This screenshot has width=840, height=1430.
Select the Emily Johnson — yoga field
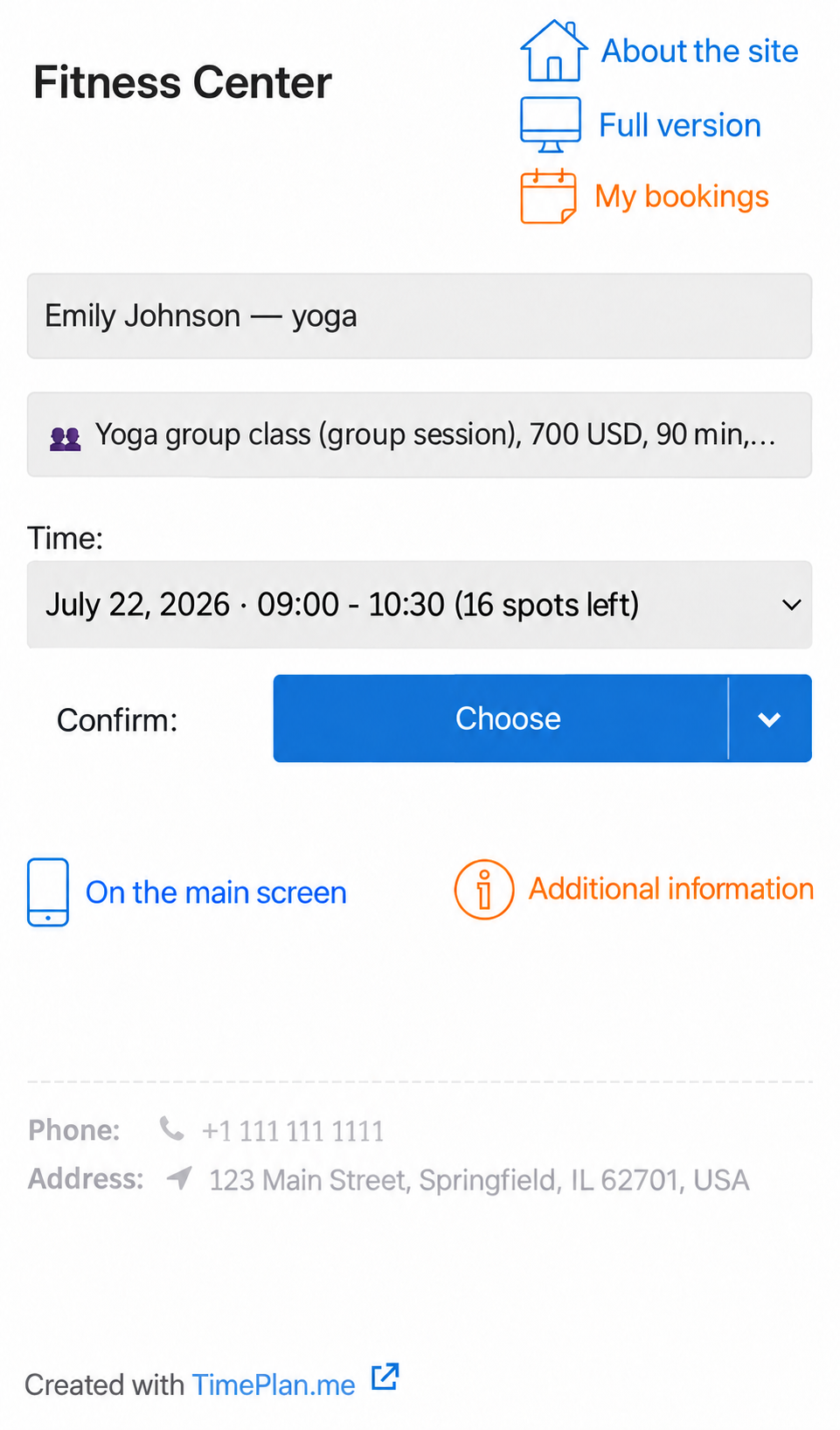tap(420, 316)
